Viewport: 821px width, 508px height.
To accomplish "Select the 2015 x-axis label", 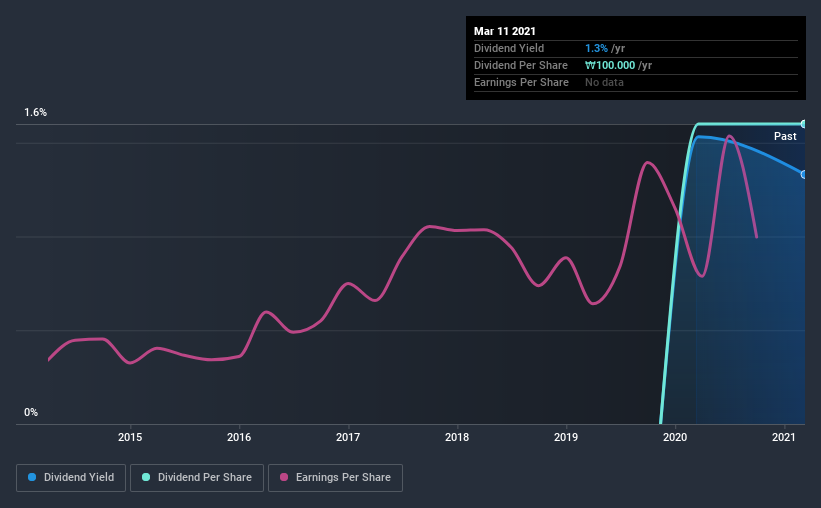I will tap(130, 436).
